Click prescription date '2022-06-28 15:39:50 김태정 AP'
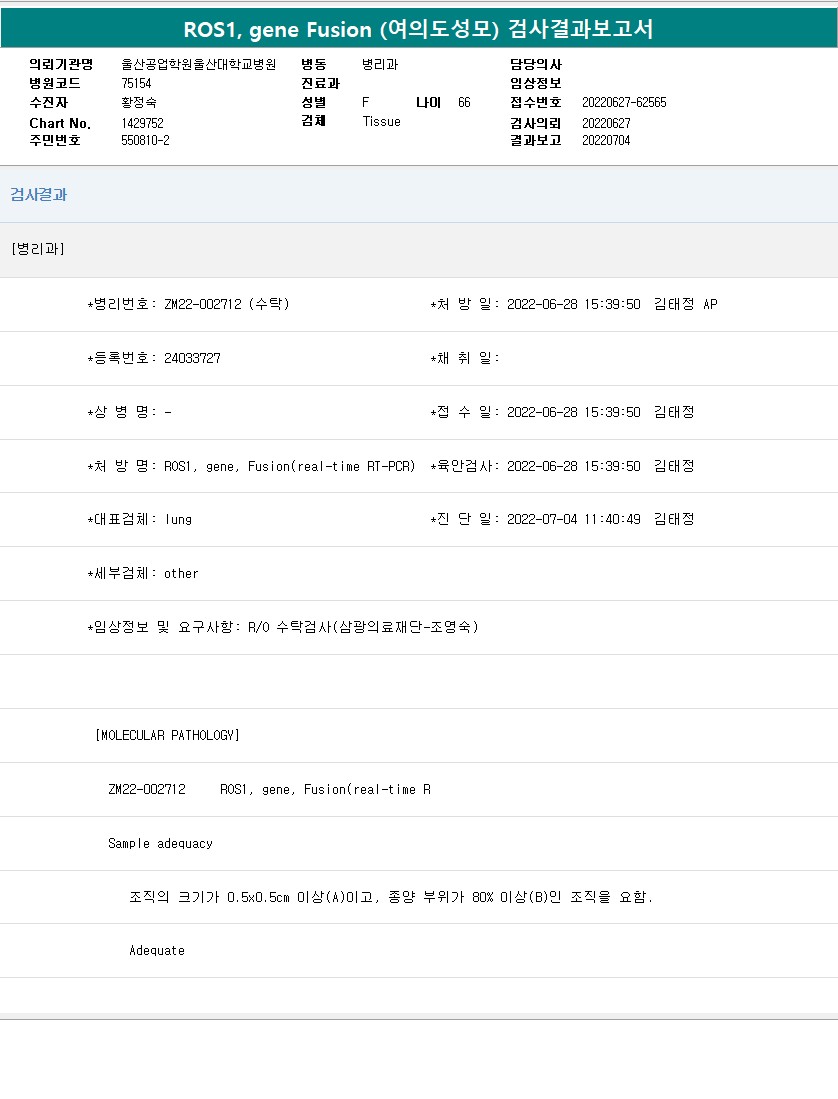Viewport: 838px width, 1099px height. 612,304
